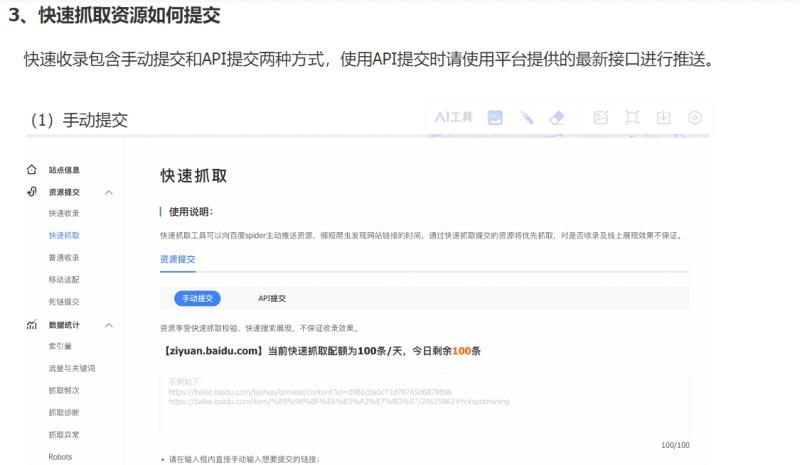Select 快速抓取 in the sidebar
Screen dimensions: 800x465
click(x=64, y=235)
